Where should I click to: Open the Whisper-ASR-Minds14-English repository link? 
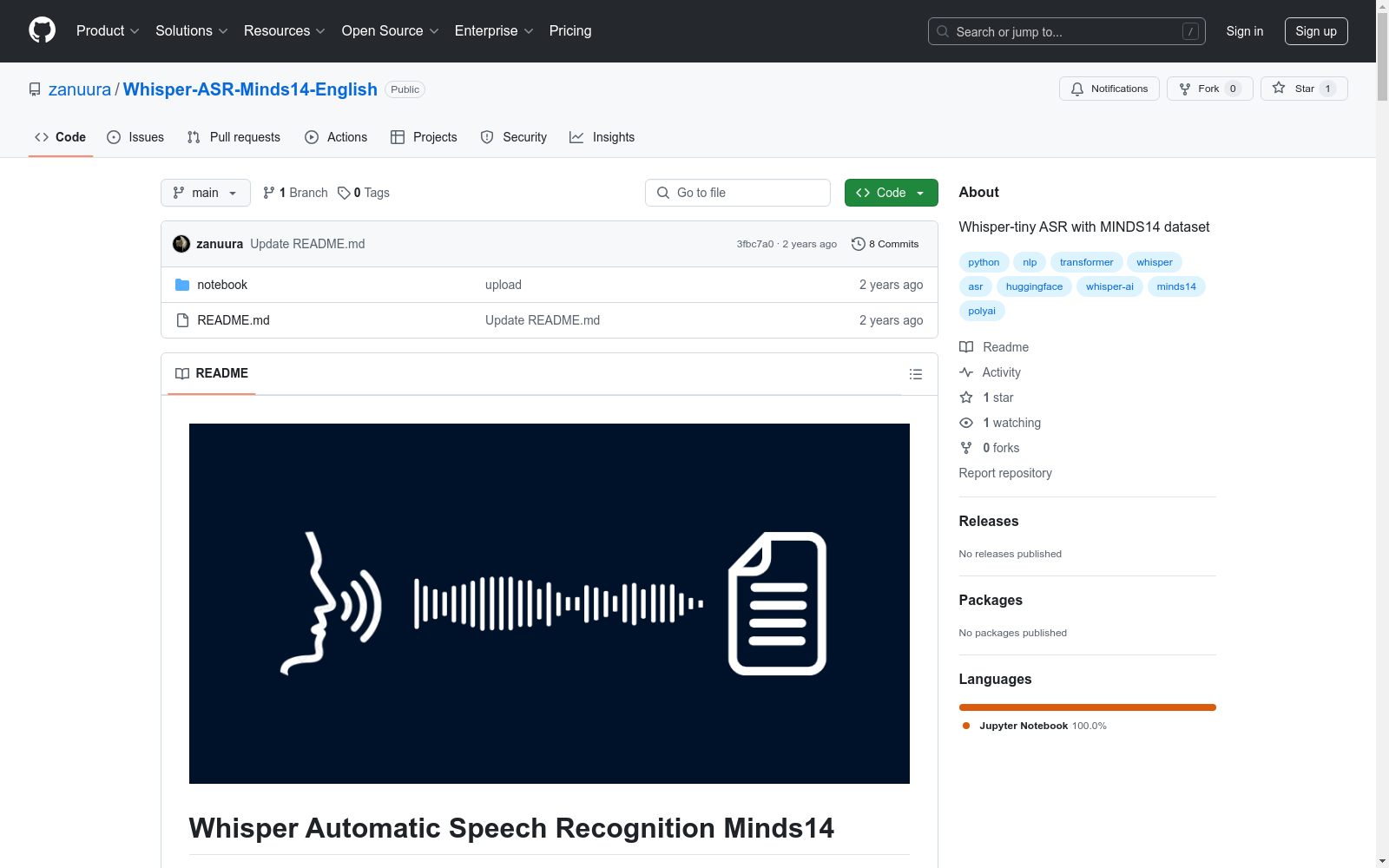point(250,89)
